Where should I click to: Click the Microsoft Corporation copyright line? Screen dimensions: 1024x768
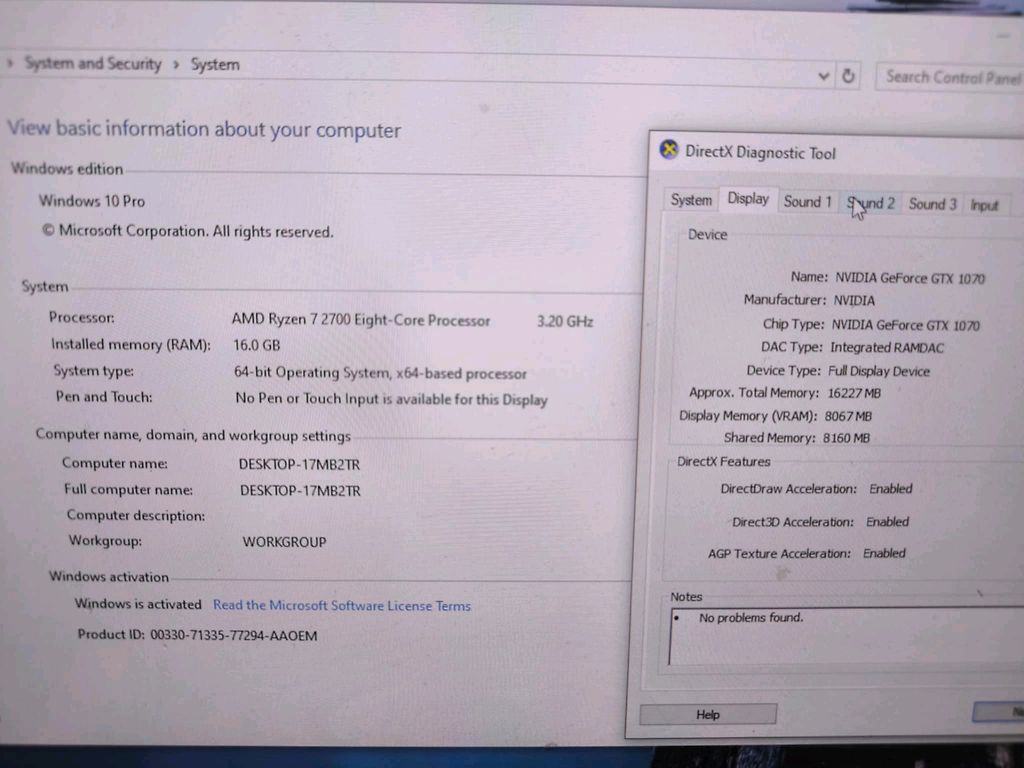187,231
